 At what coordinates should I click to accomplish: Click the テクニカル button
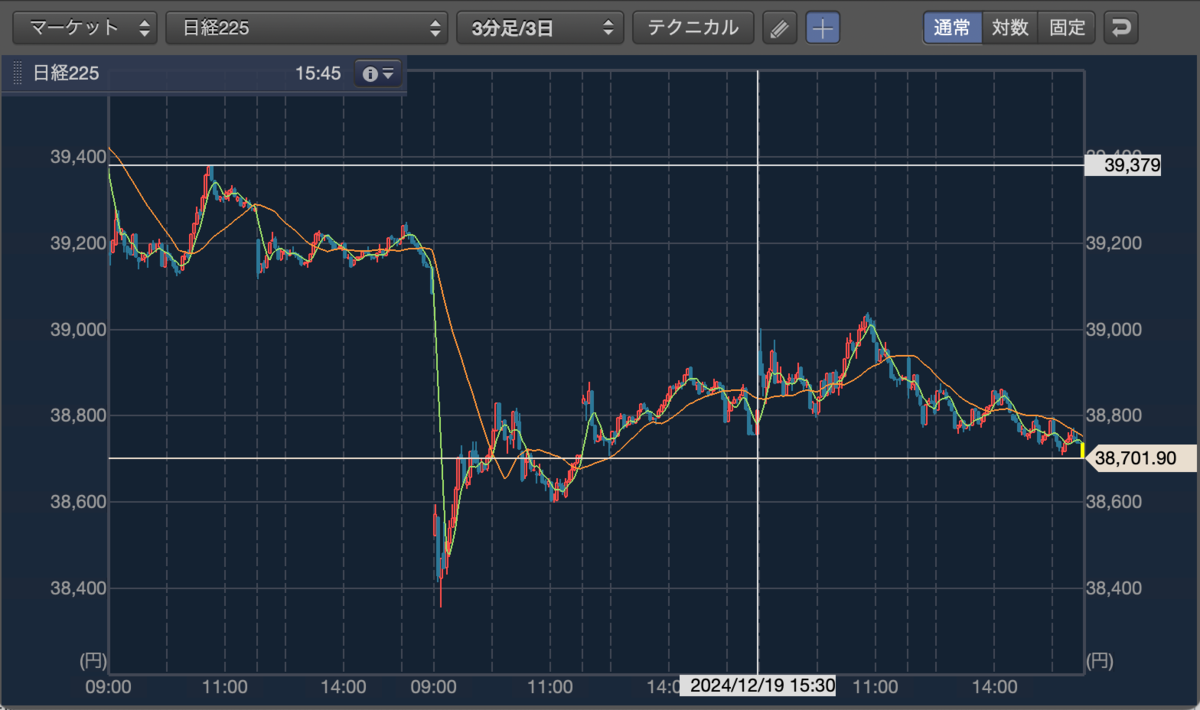coord(693,27)
